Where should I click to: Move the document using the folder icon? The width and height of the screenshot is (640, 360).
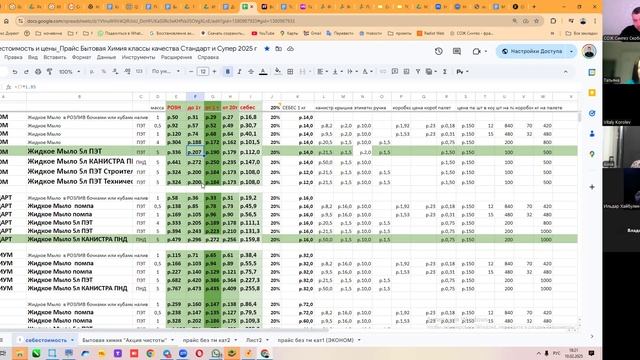(278, 49)
